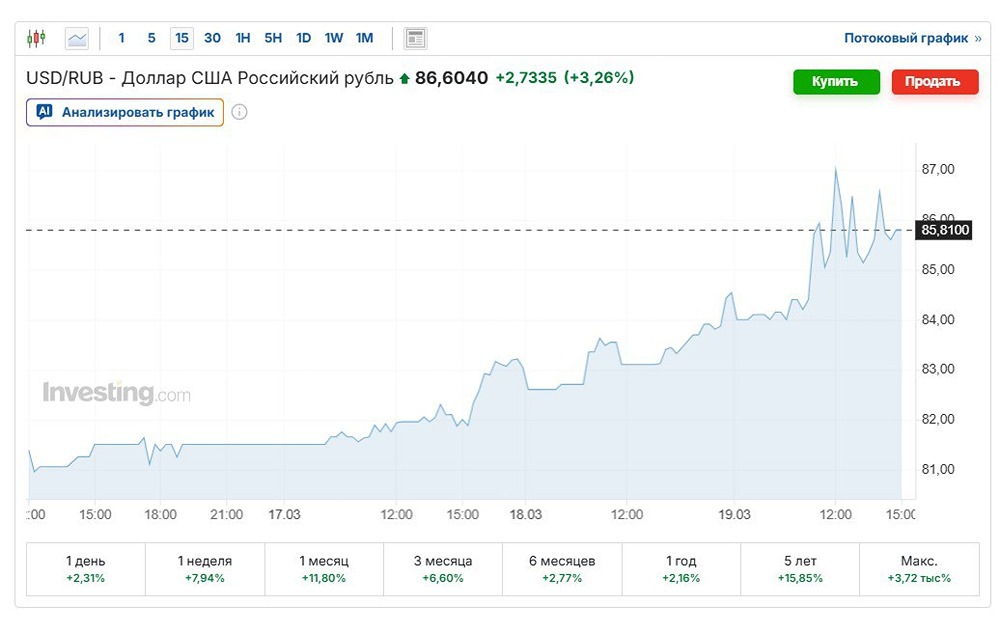
Task: Click the info icon beside Analyze button
Action: [239, 112]
